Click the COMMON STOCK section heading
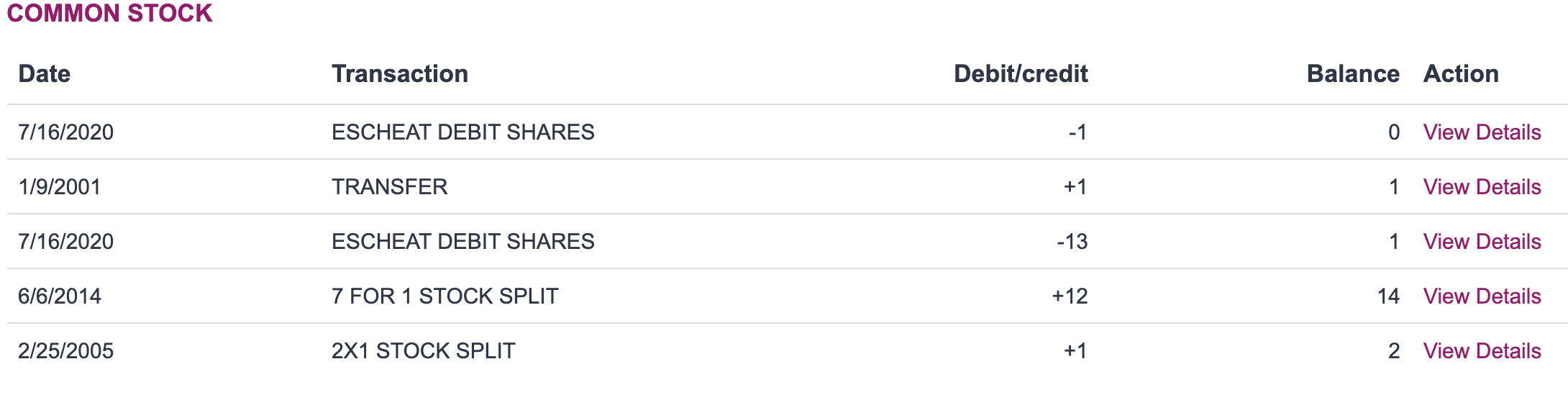 [x=109, y=14]
